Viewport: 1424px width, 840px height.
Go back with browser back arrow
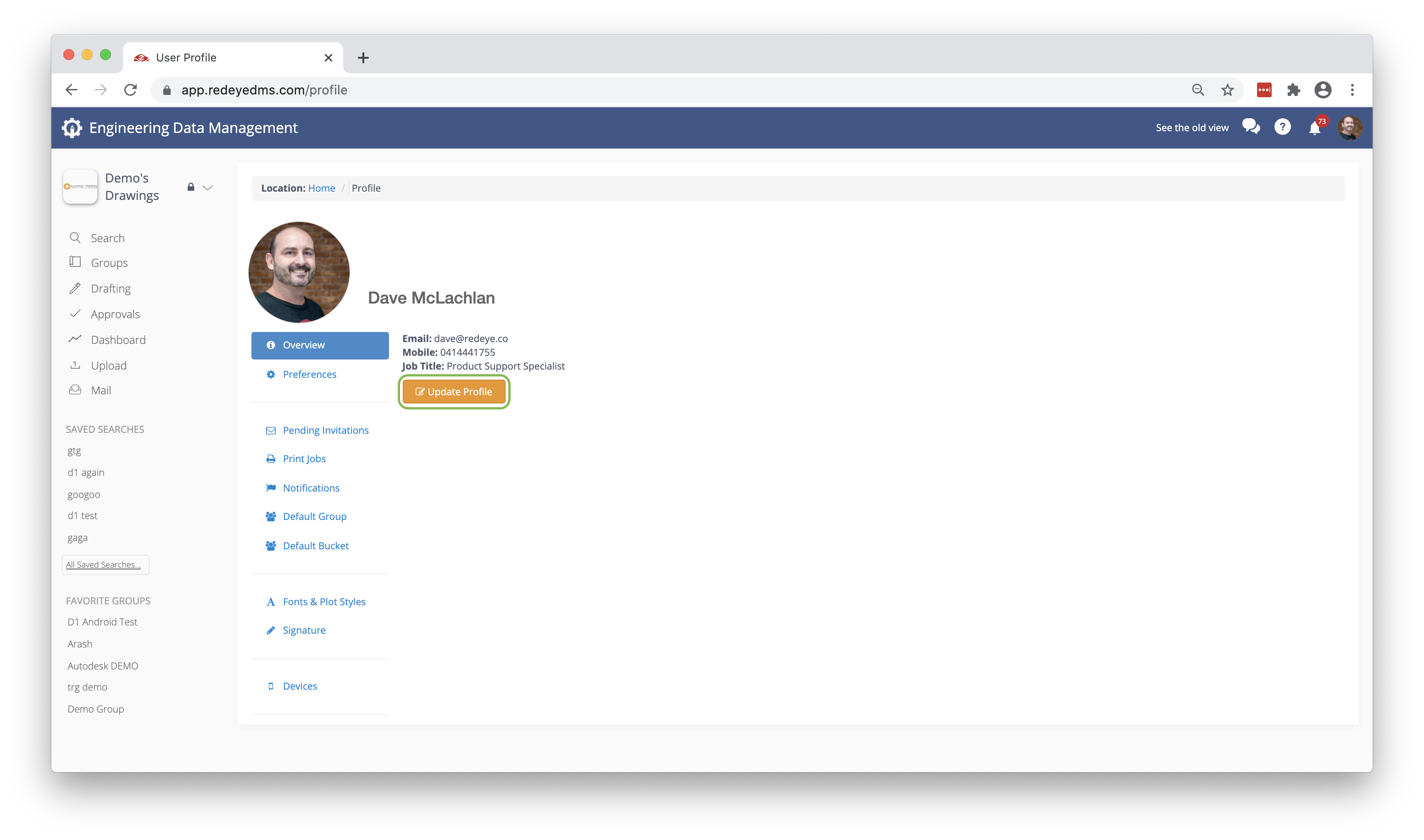tap(72, 90)
